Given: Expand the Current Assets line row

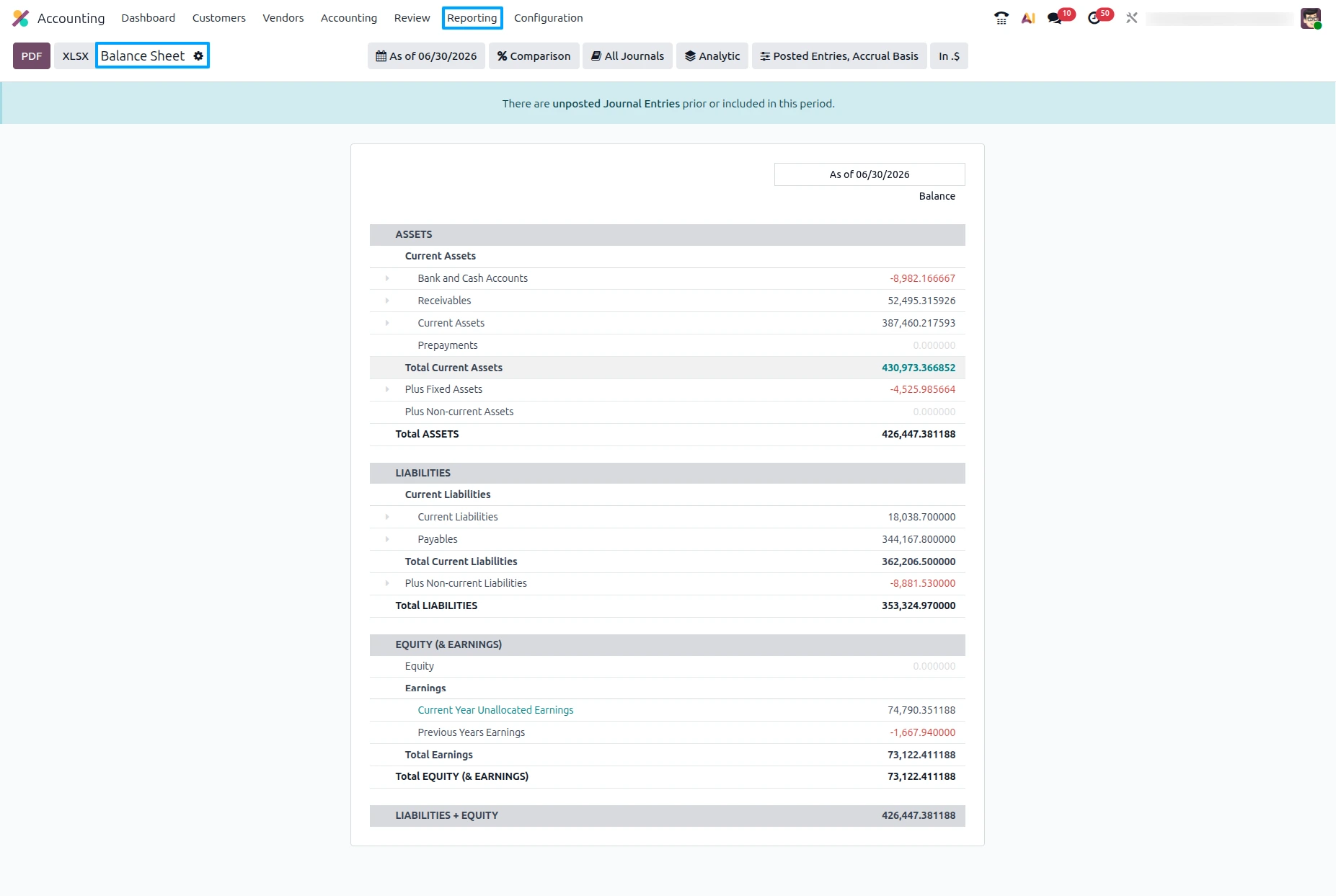Looking at the screenshot, I should (387, 323).
